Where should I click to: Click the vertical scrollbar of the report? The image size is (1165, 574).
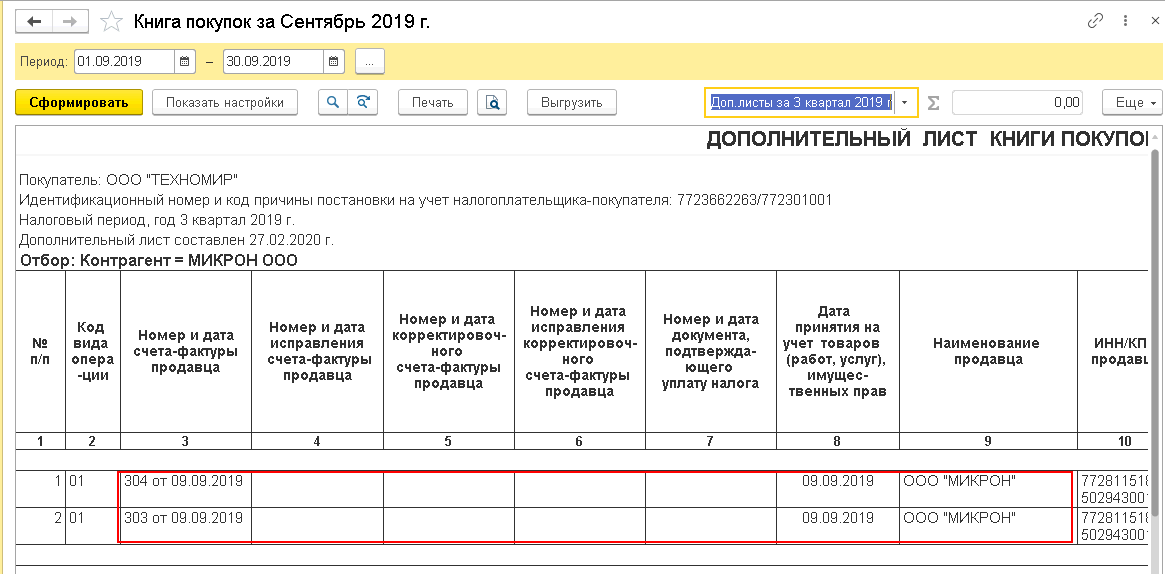[x=1157, y=349]
